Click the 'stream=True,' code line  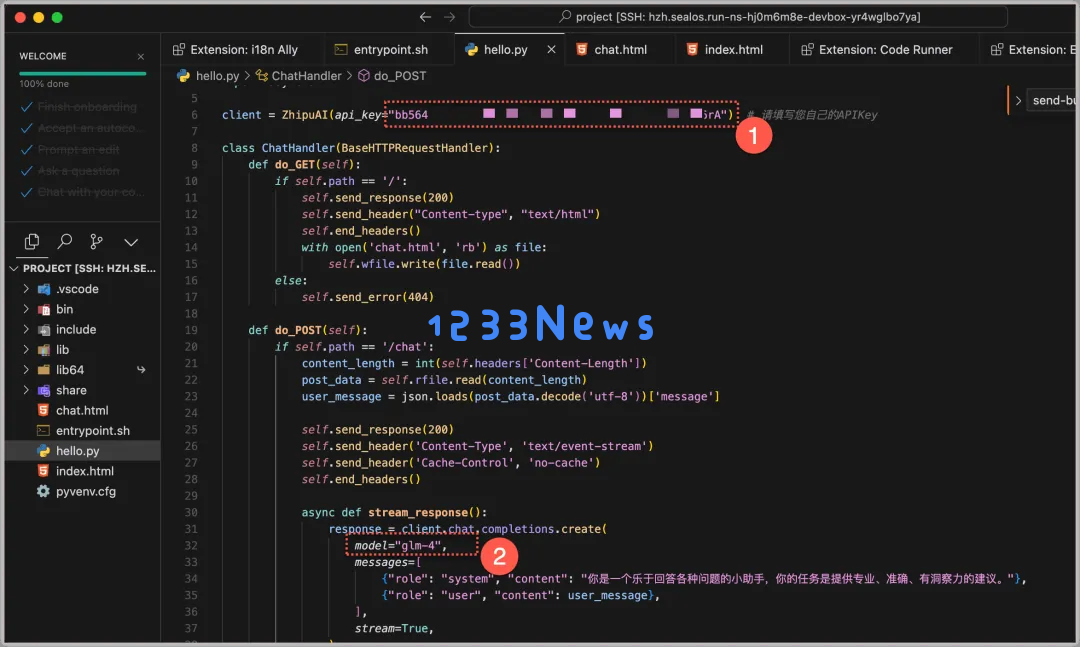[394, 628]
